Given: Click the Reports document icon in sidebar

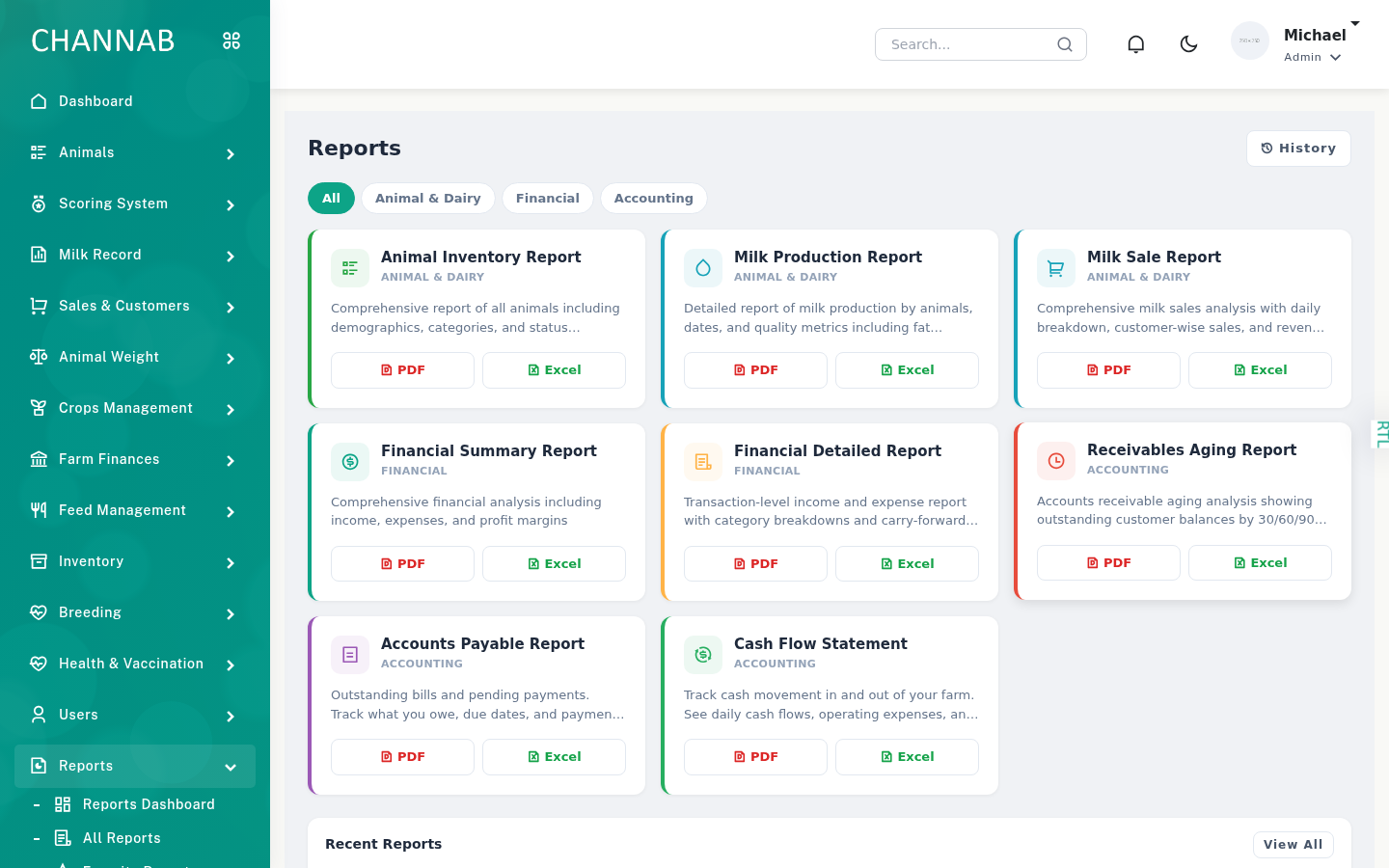Looking at the screenshot, I should (39, 766).
